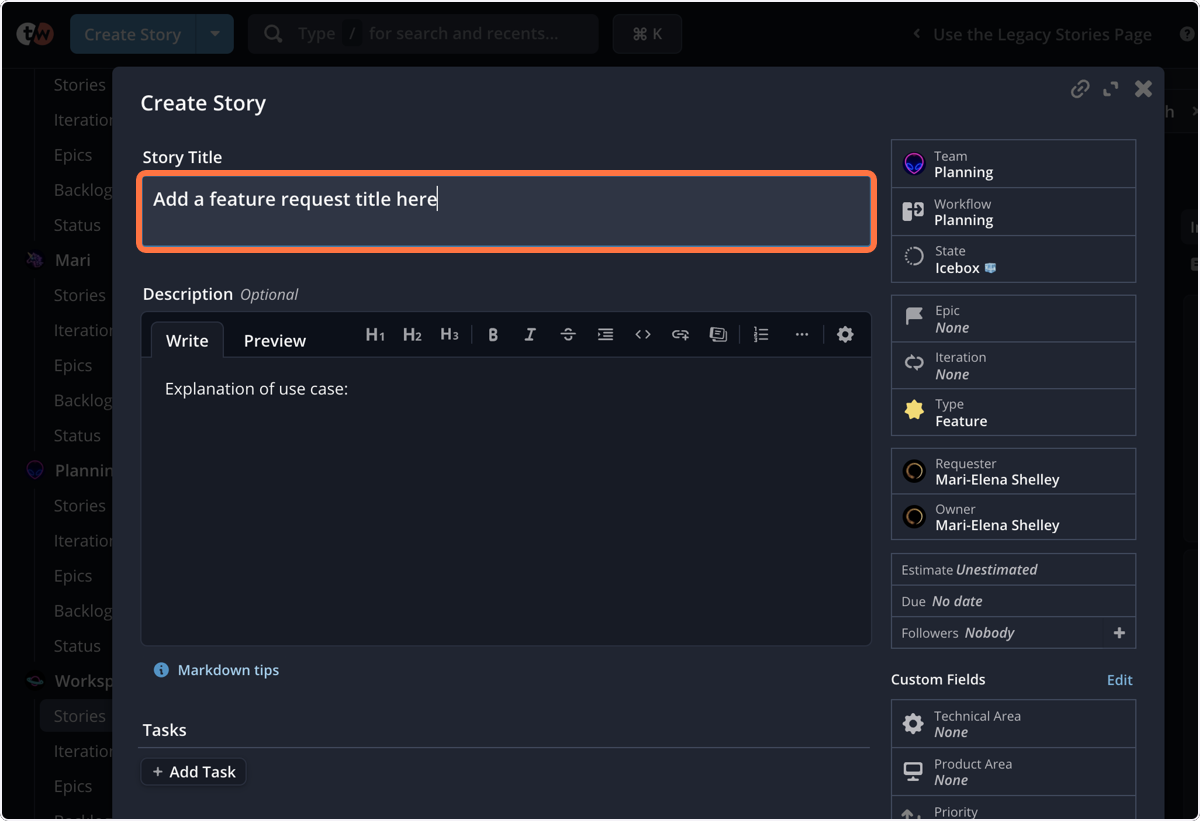The image size is (1200, 821).
Task: Apply Heading 3 formatting in description toolbar
Action: click(x=449, y=335)
